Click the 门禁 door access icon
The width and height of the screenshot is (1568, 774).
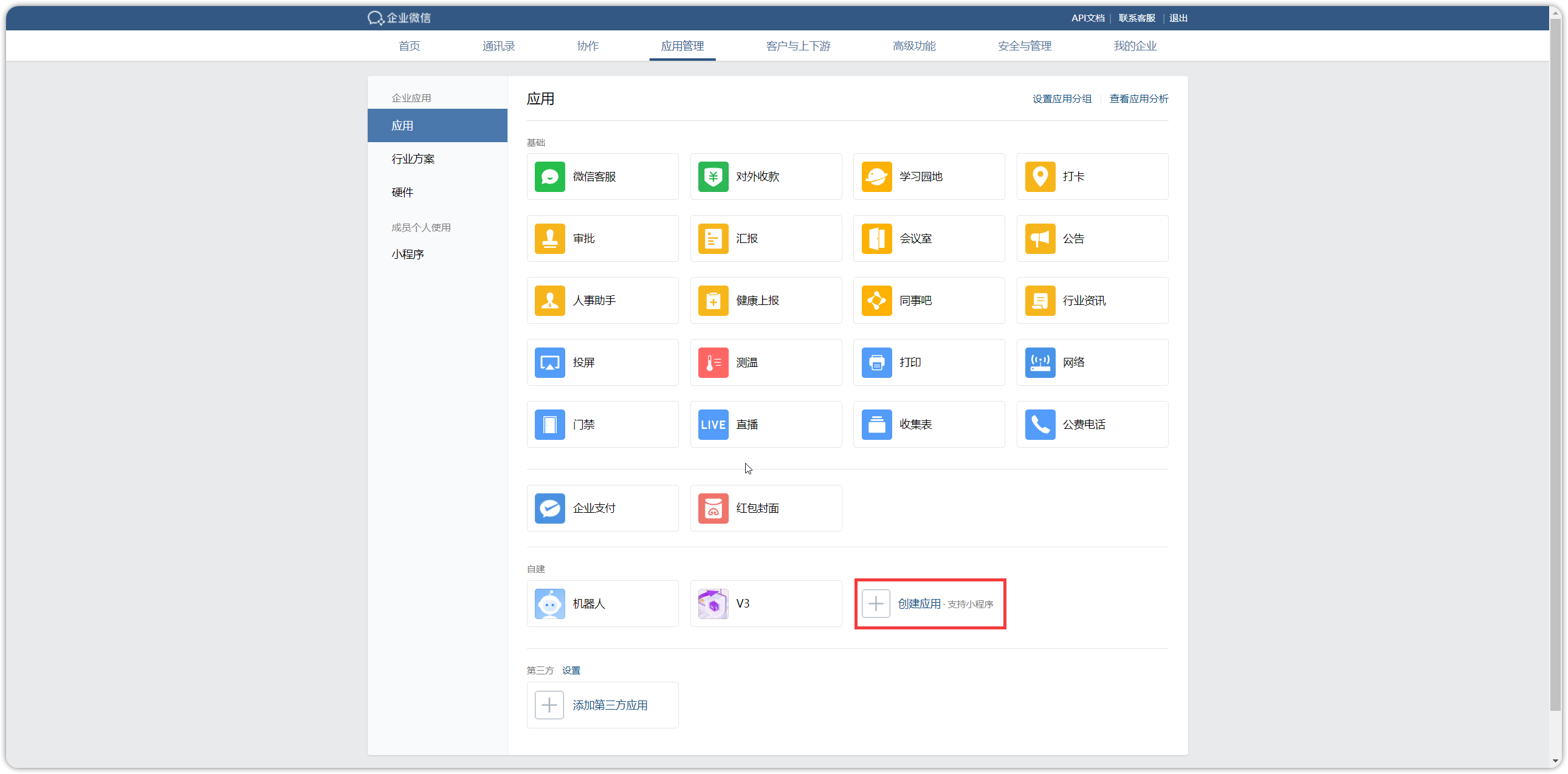tap(549, 425)
